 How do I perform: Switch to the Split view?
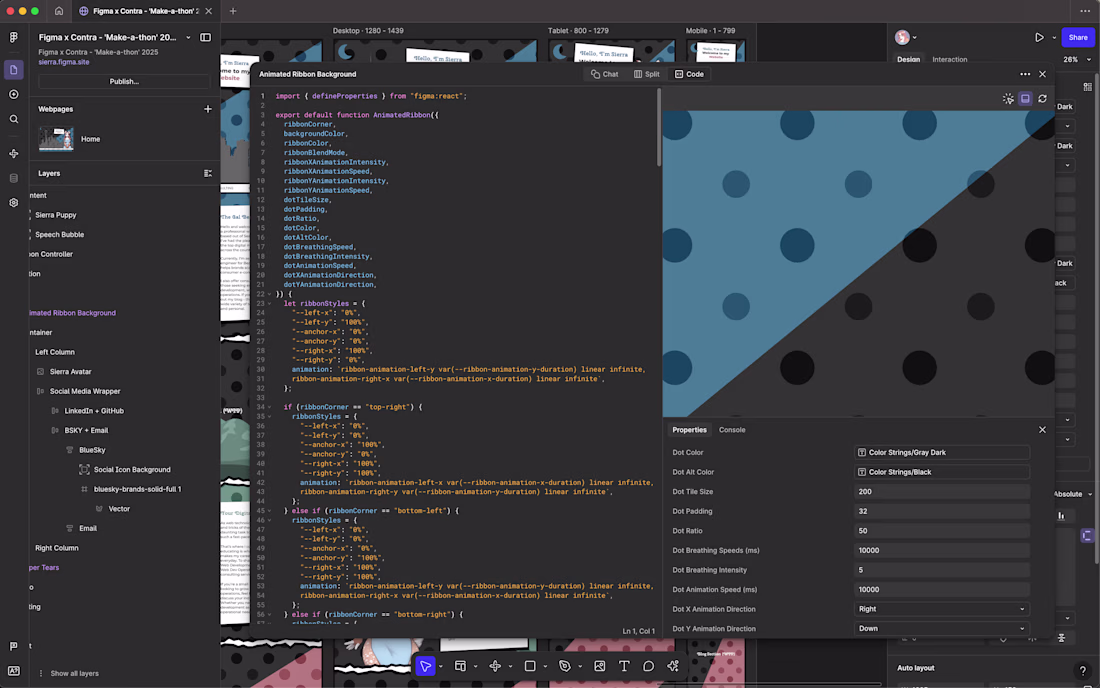(647, 74)
